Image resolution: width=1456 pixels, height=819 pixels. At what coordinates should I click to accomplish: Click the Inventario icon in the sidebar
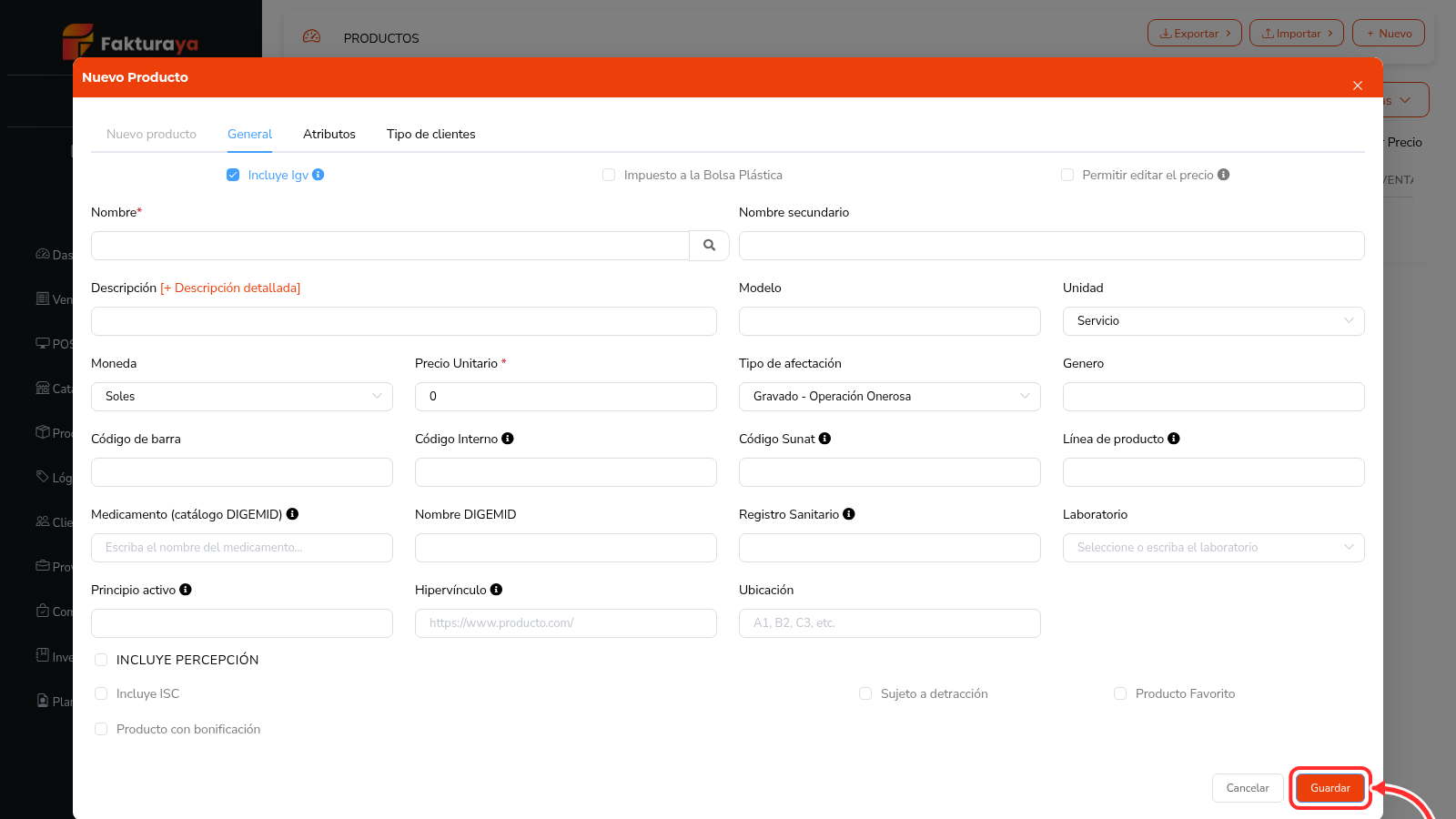[43, 655]
